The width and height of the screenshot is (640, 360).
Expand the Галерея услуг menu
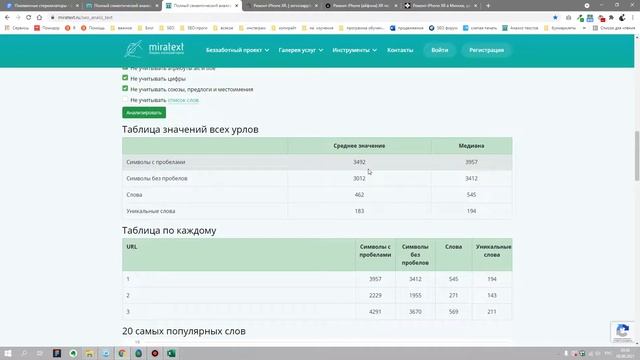click(301, 50)
